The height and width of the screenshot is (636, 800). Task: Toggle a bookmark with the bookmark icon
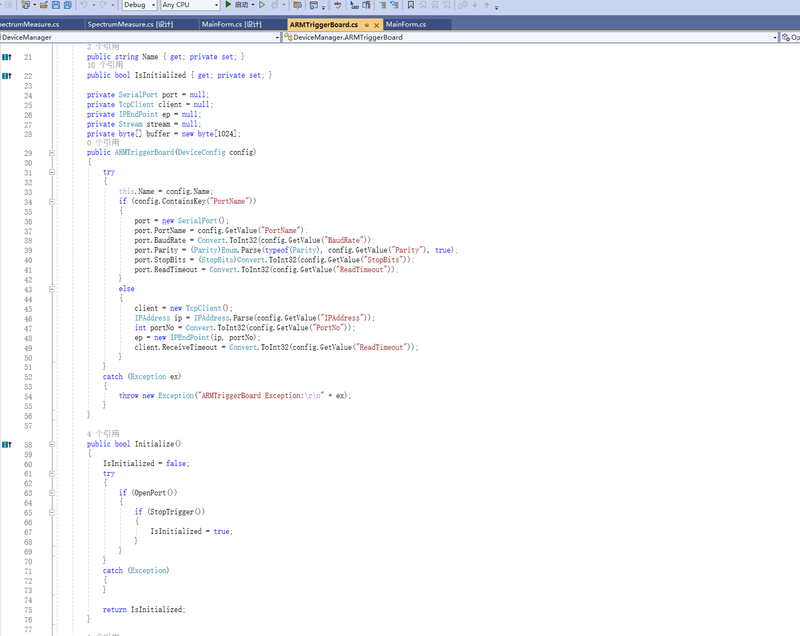click(411, 5)
